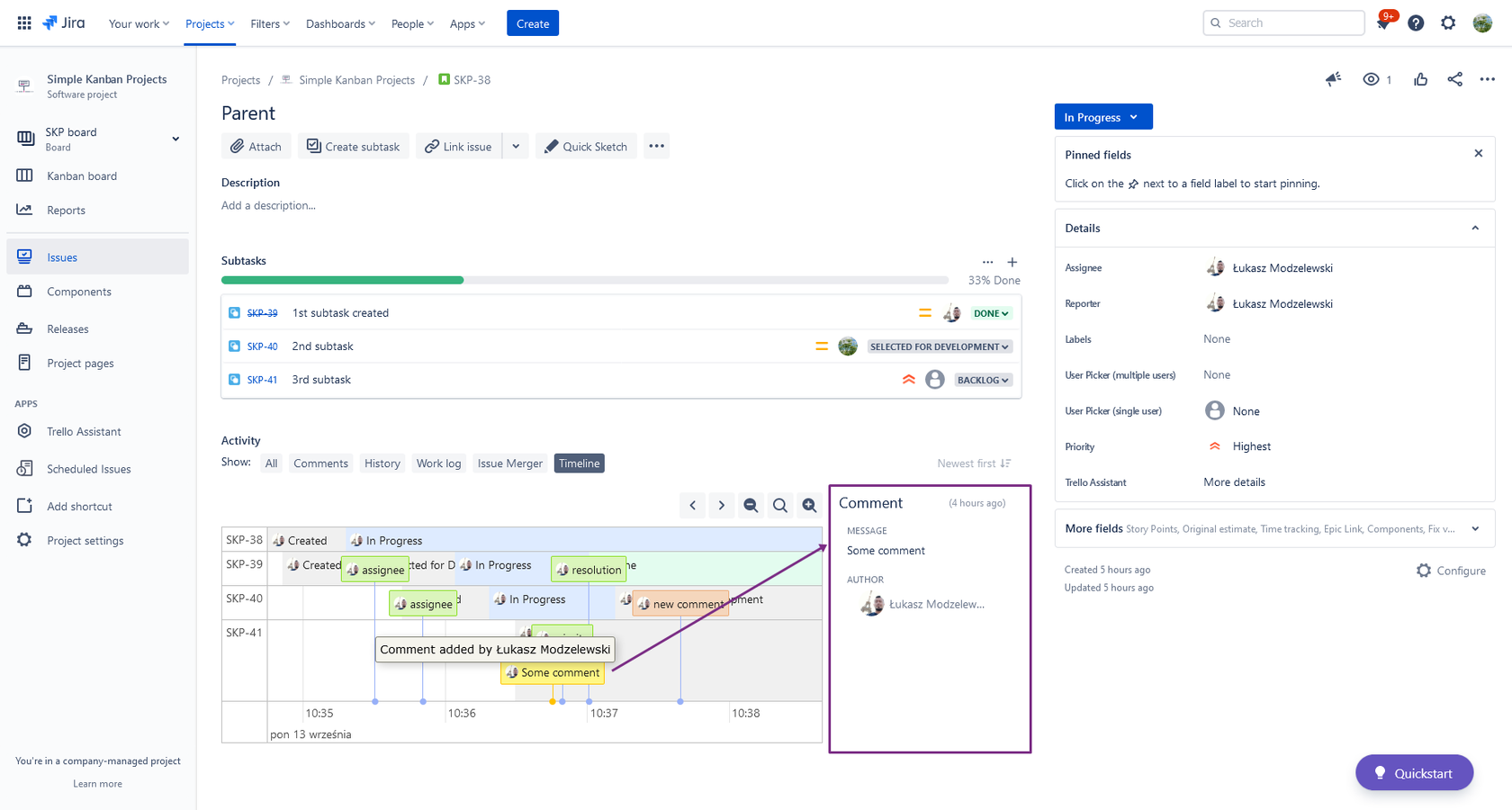
Task: Select the new comment event on SKP-40
Action: (680, 604)
